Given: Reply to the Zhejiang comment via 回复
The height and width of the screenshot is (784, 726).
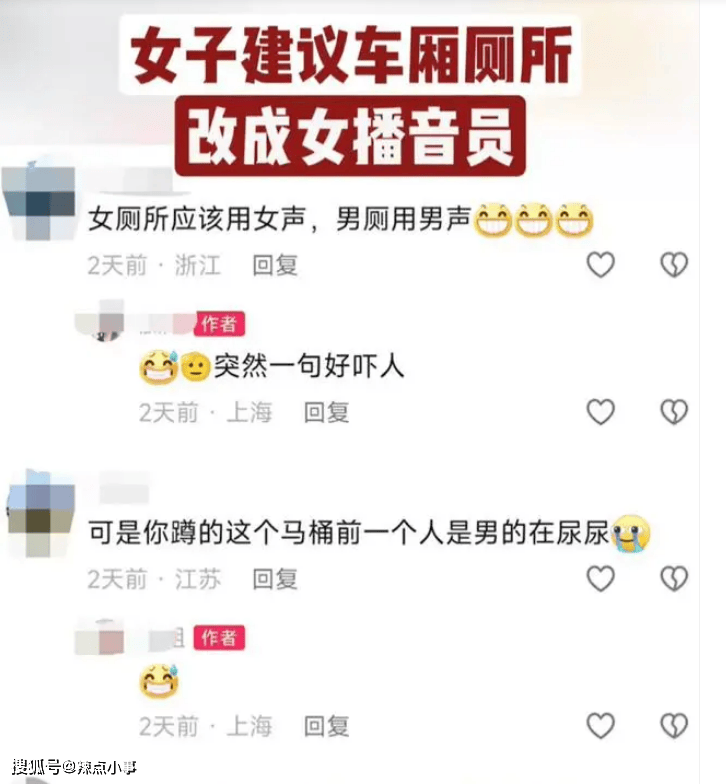Looking at the screenshot, I should click(275, 265).
